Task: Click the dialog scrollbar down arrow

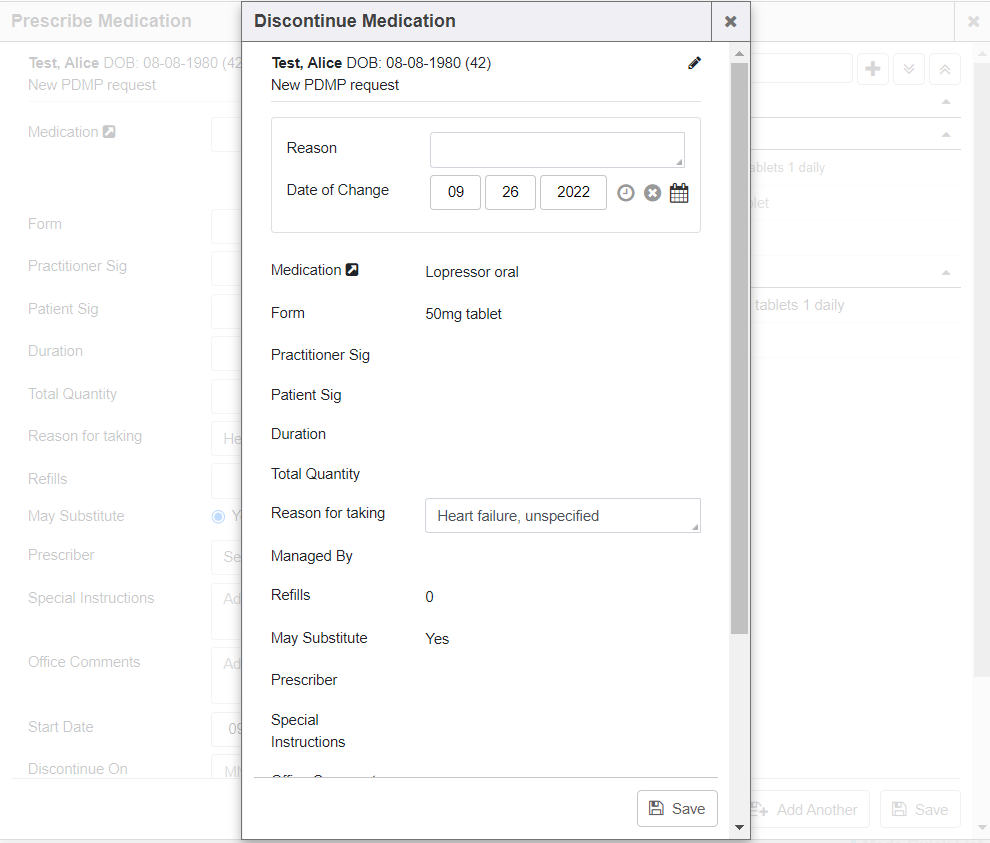Action: coord(739,827)
